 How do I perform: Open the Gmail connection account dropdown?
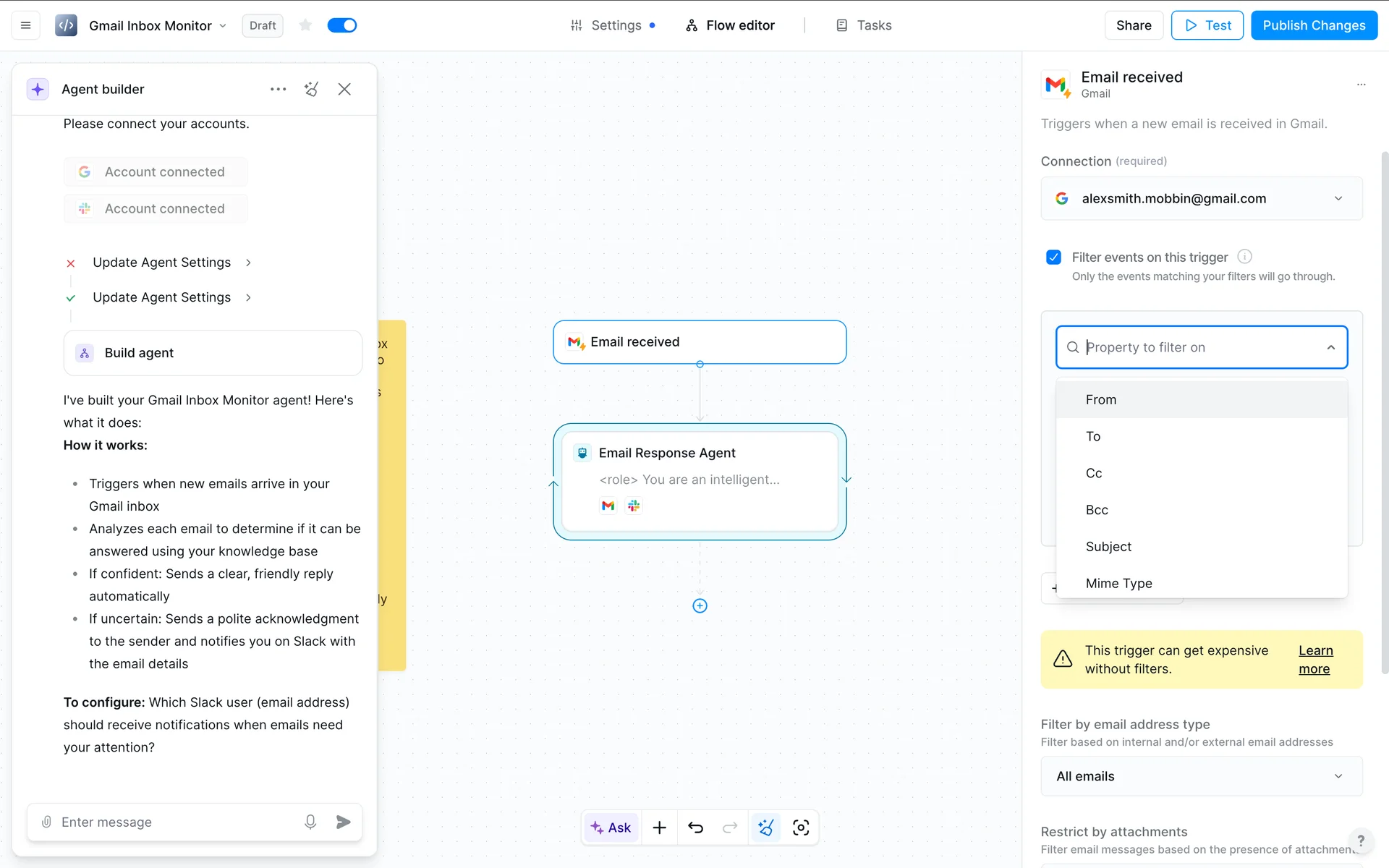click(x=1201, y=198)
